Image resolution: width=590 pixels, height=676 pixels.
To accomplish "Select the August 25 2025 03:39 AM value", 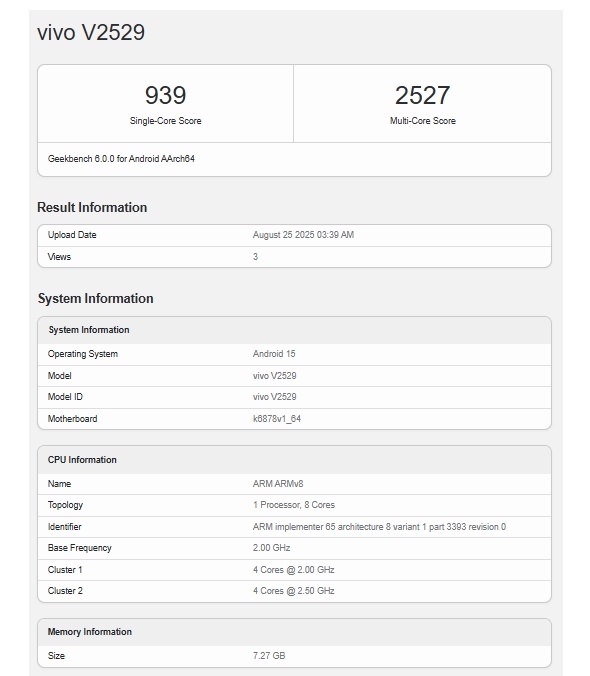I will (303, 235).
